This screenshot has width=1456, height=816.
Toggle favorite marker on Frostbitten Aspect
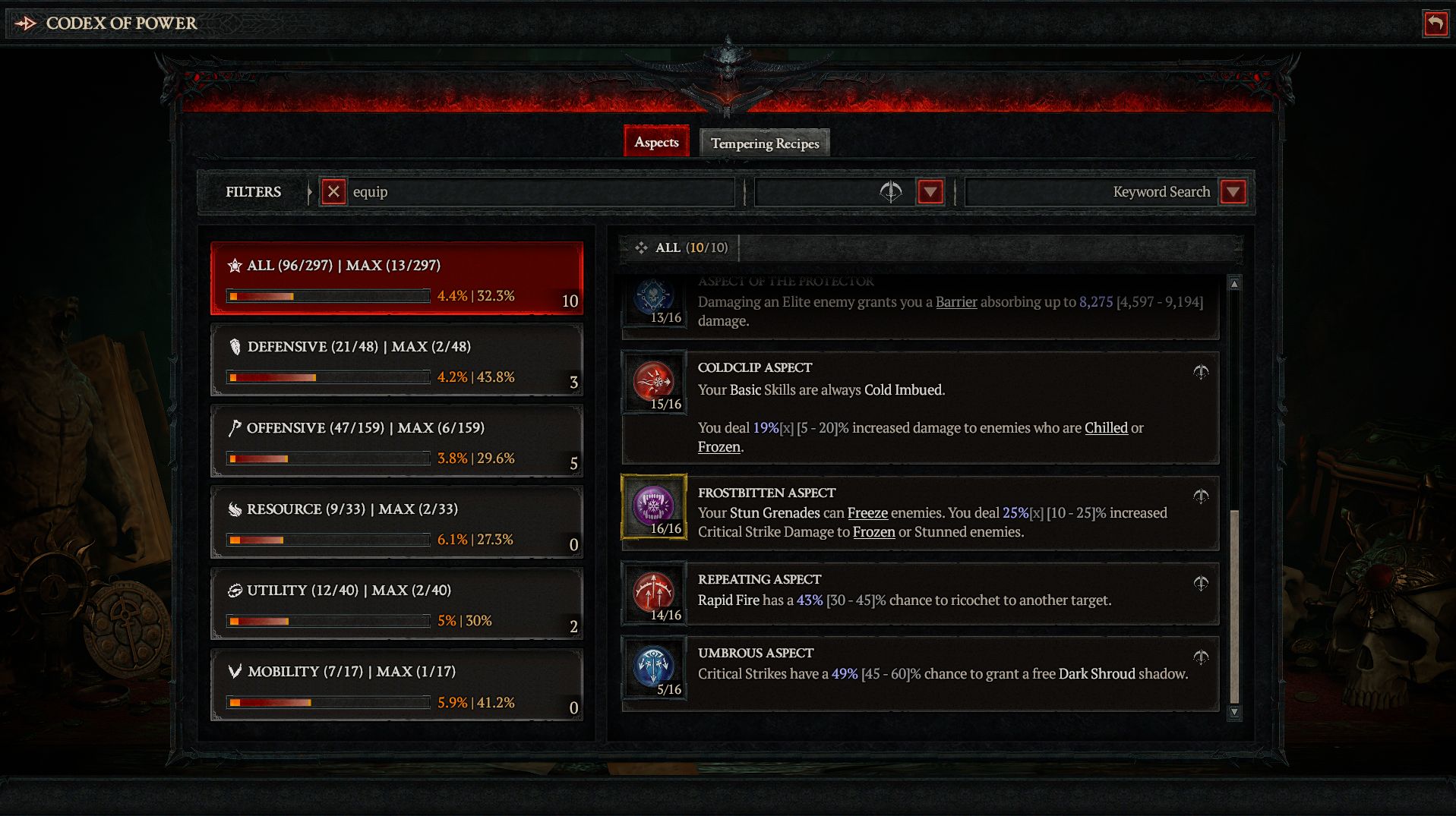pyautogui.click(x=1201, y=496)
